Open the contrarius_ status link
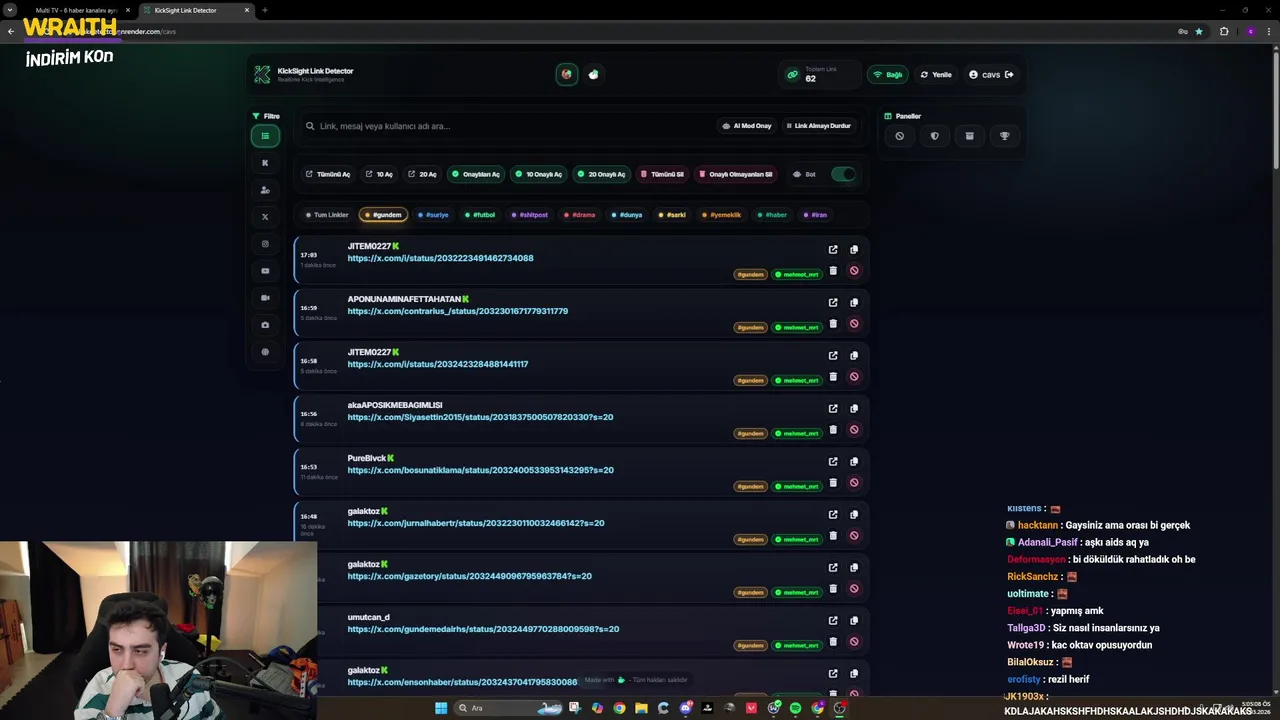 pos(458,311)
